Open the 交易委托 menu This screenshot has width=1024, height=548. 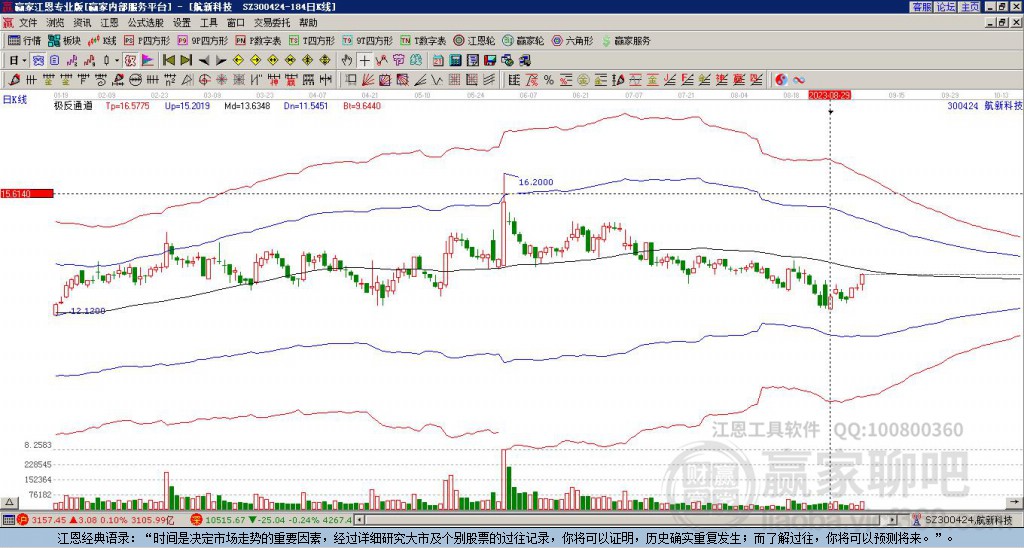[x=272, y=23]
